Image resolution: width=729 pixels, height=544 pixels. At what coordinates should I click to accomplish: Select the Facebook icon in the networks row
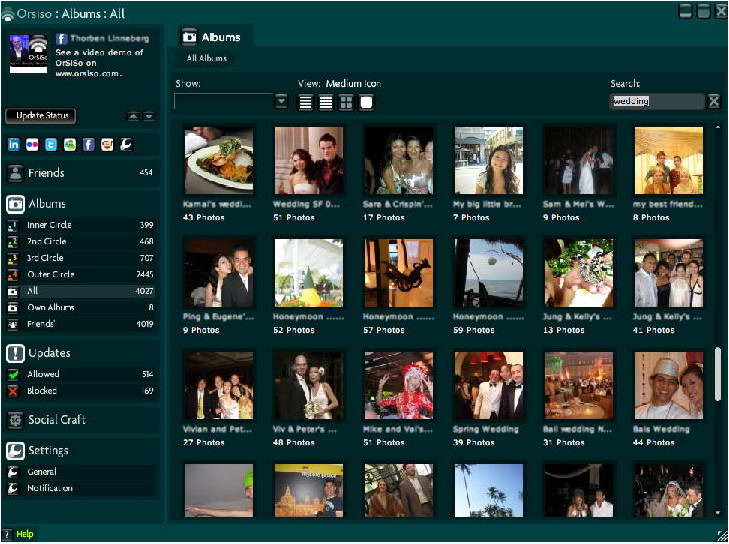pos(88,144)
